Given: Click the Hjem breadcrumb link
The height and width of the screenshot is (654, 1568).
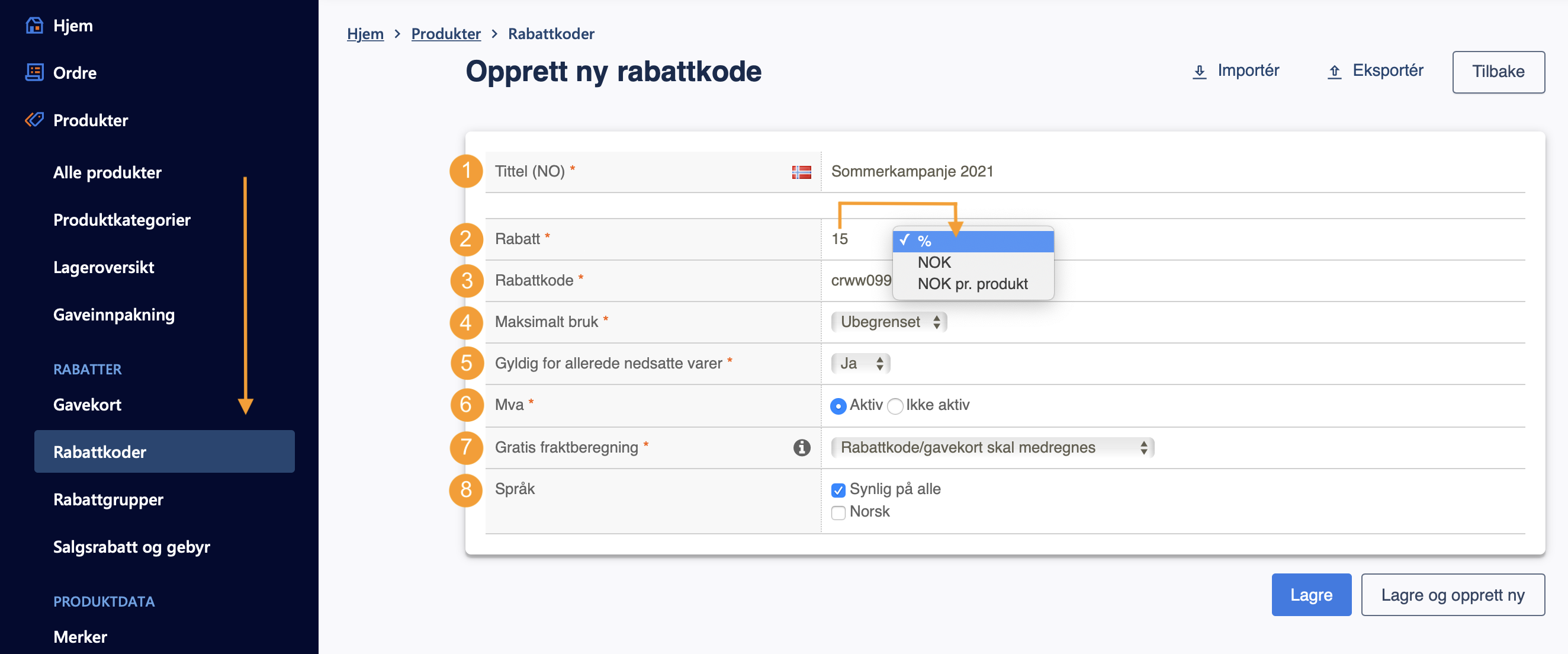Looking at the screenshot, I should [x=365, y=34].
